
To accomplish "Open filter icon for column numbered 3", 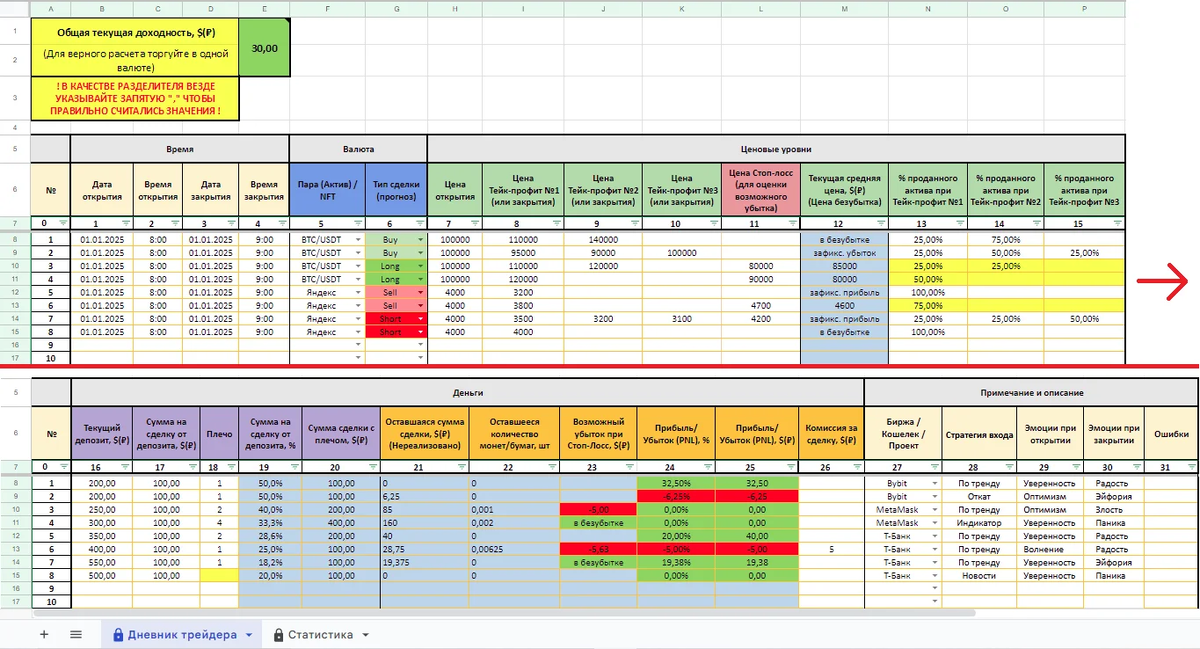I will 230,223.
